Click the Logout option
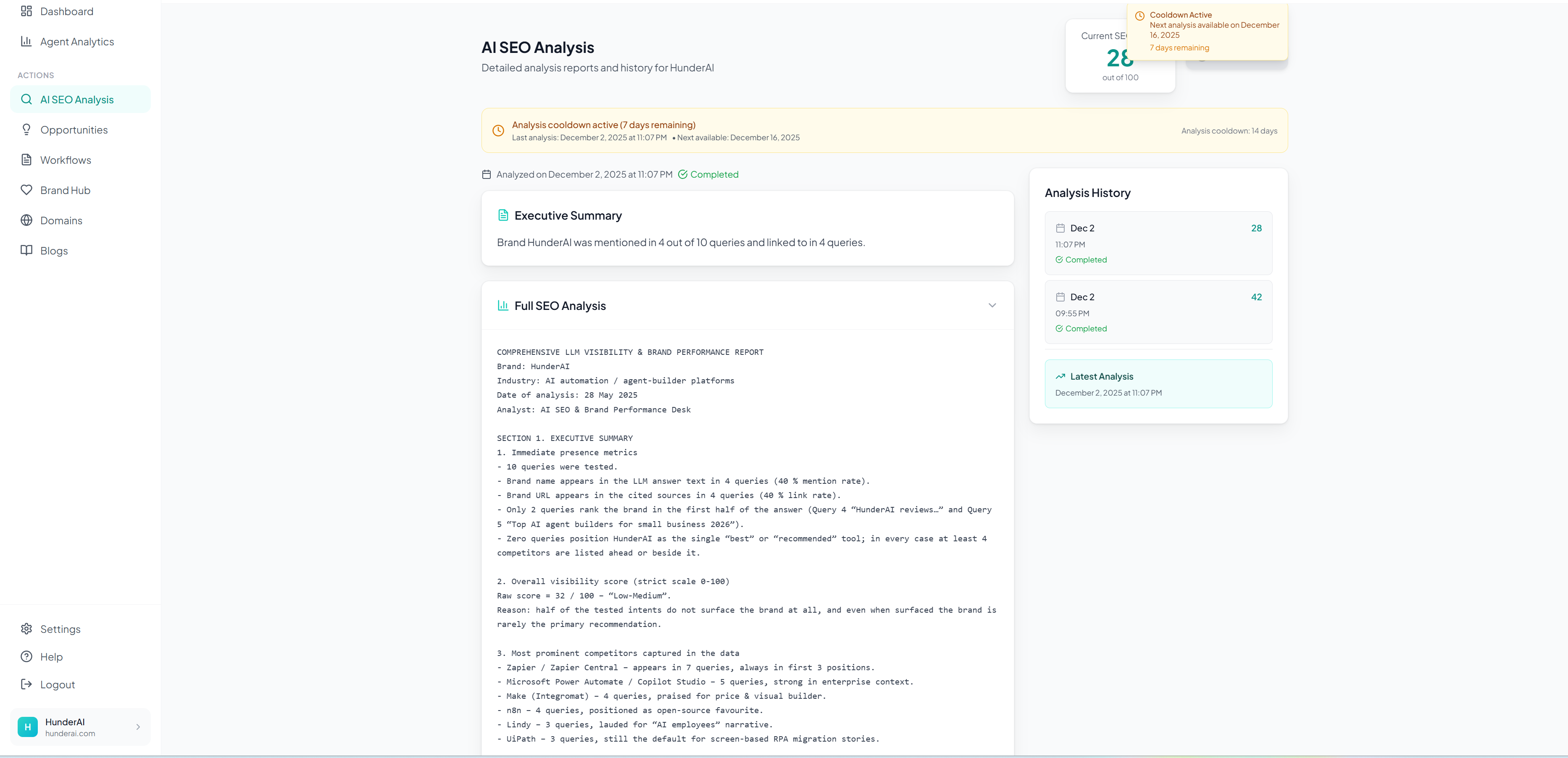The height and width of the screenshot is (758, 1568). [57, 684]
